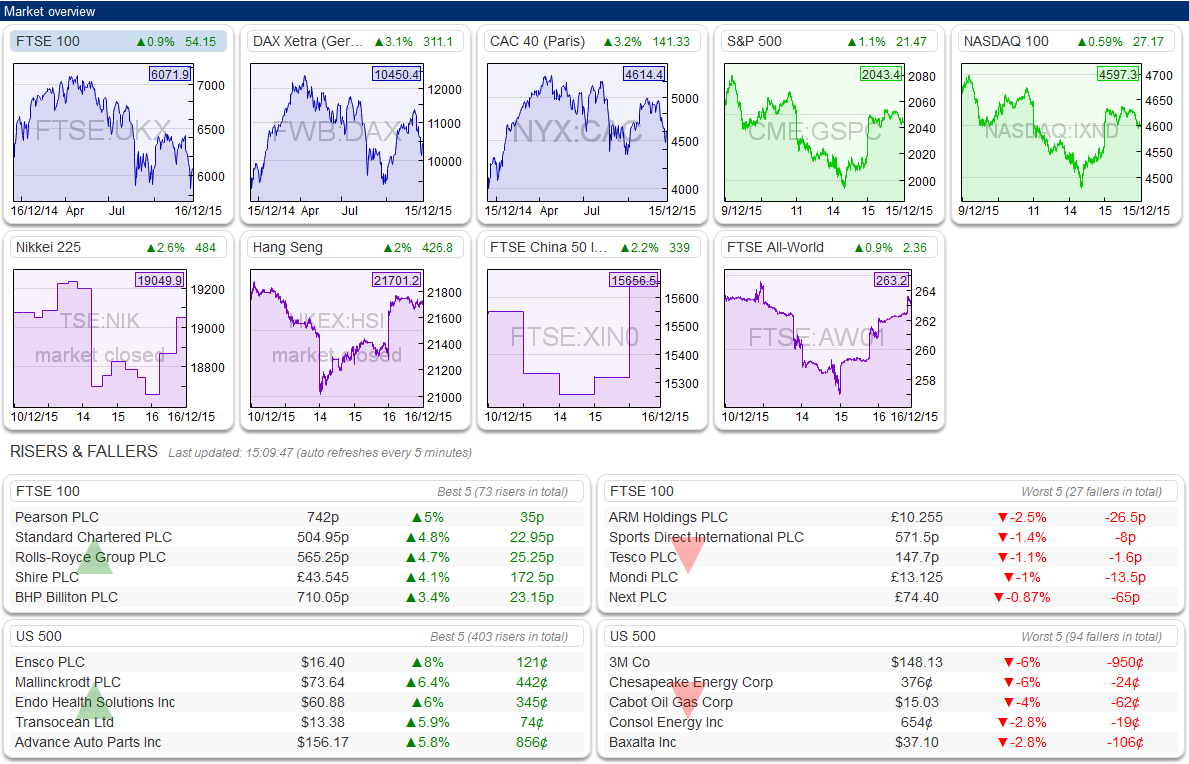Open Consol Energy Inc stock
Image resolution: width=1189 pixels, height=764 pixels.
click(x=666, y=722)
